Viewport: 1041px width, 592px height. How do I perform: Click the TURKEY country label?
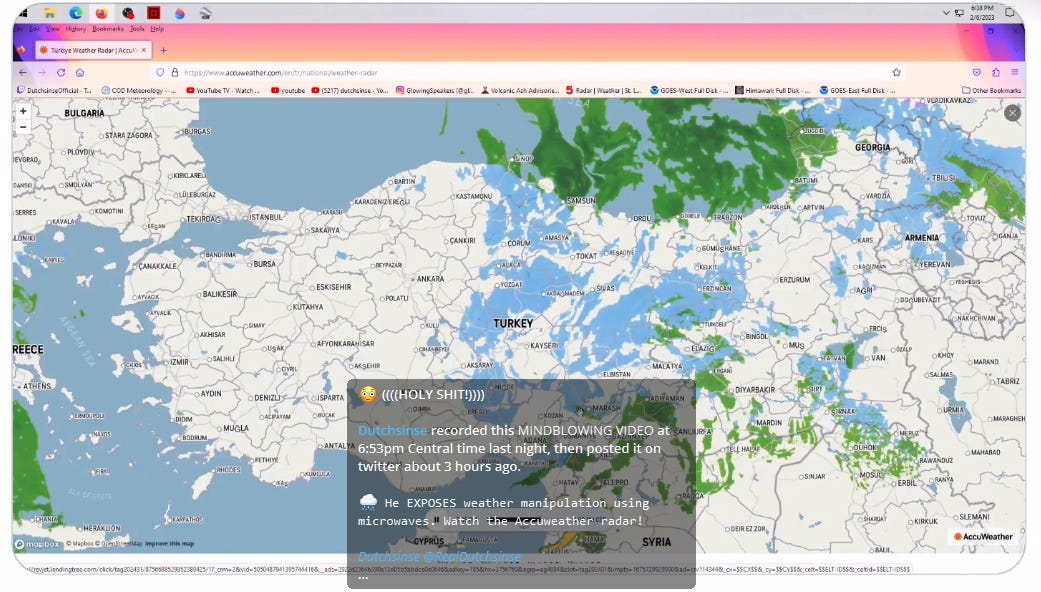(x=513, y=323)
